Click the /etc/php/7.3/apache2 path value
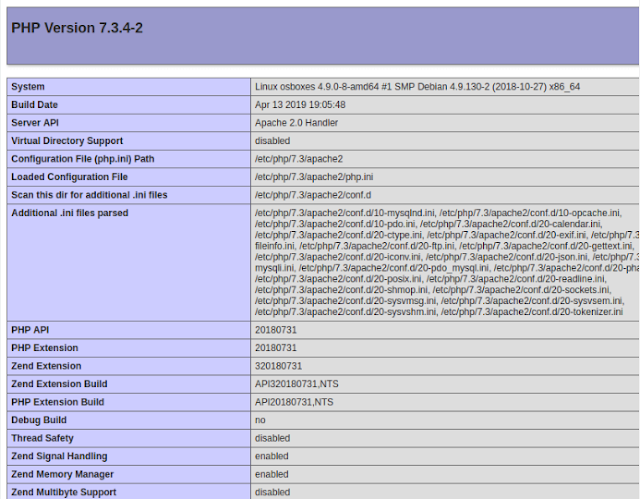 tap(299, 159)
